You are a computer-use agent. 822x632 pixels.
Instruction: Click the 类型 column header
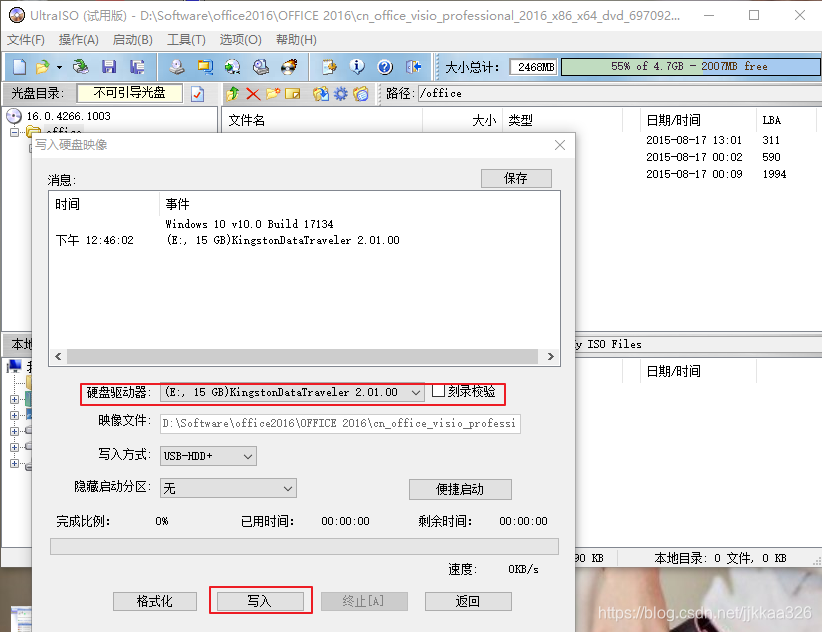click(x=563, y=121)
